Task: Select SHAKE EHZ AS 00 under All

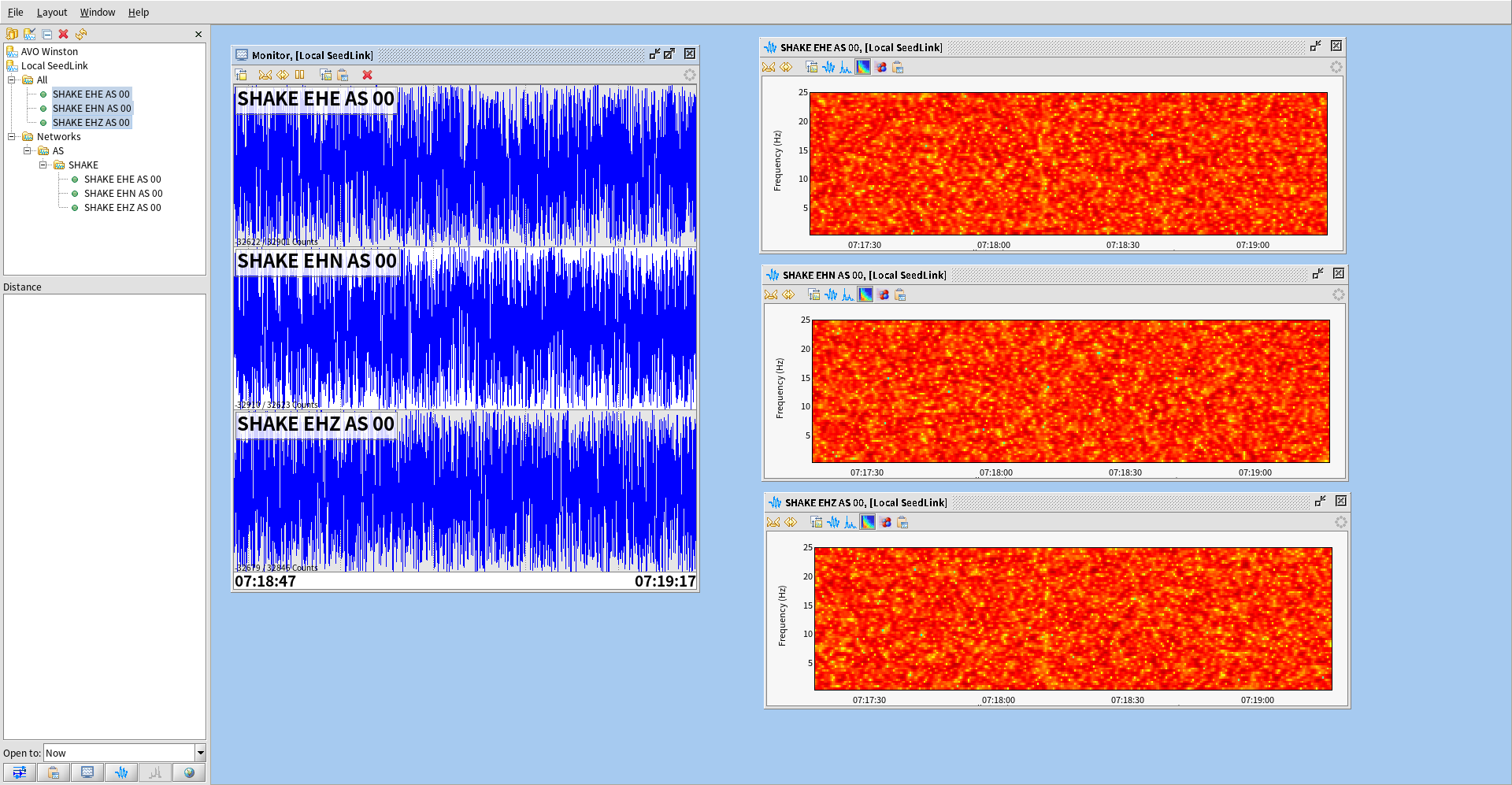Action: click(x=91, y=122)
